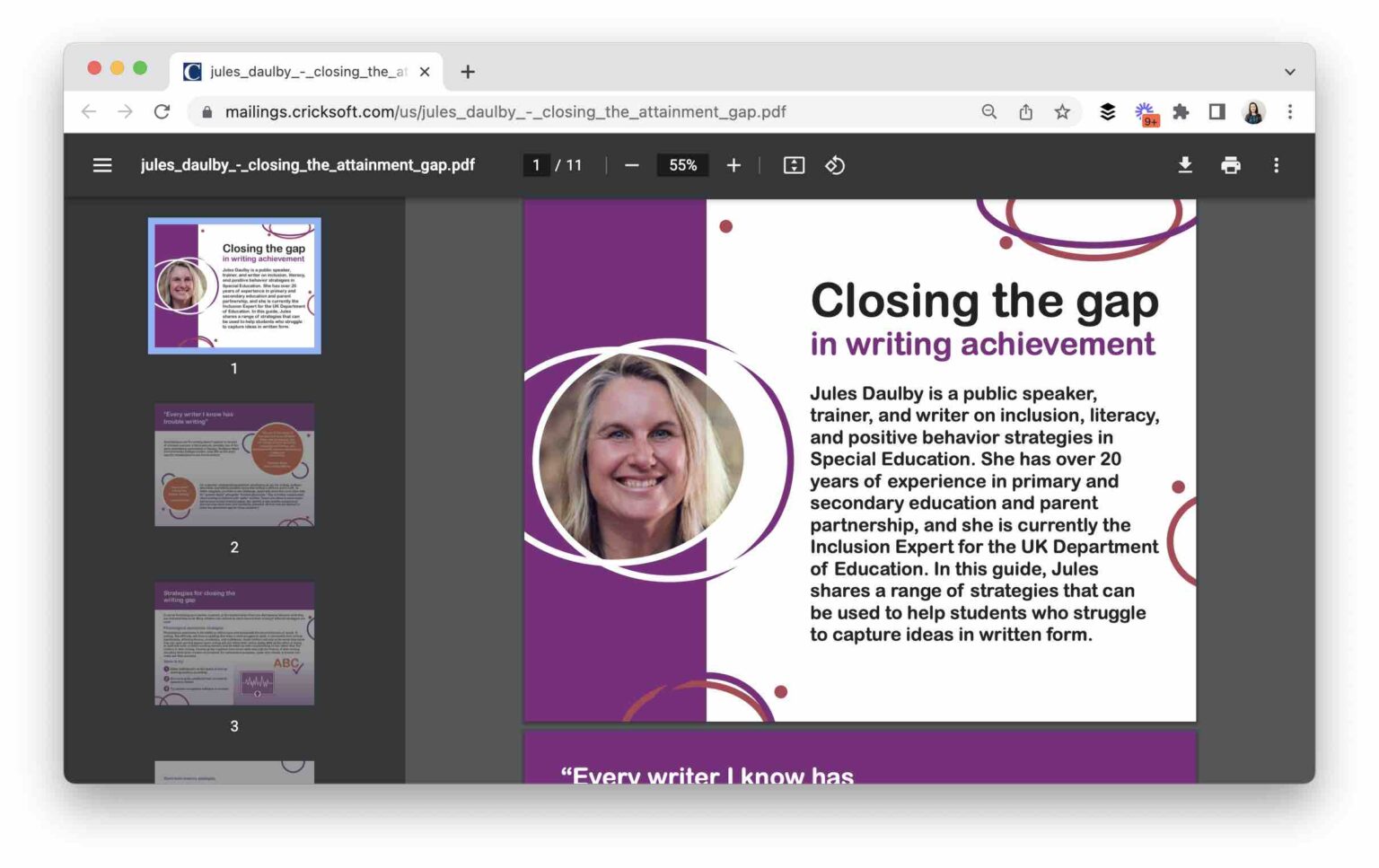Click the 55% zoom level display

[x=682, y=165]
